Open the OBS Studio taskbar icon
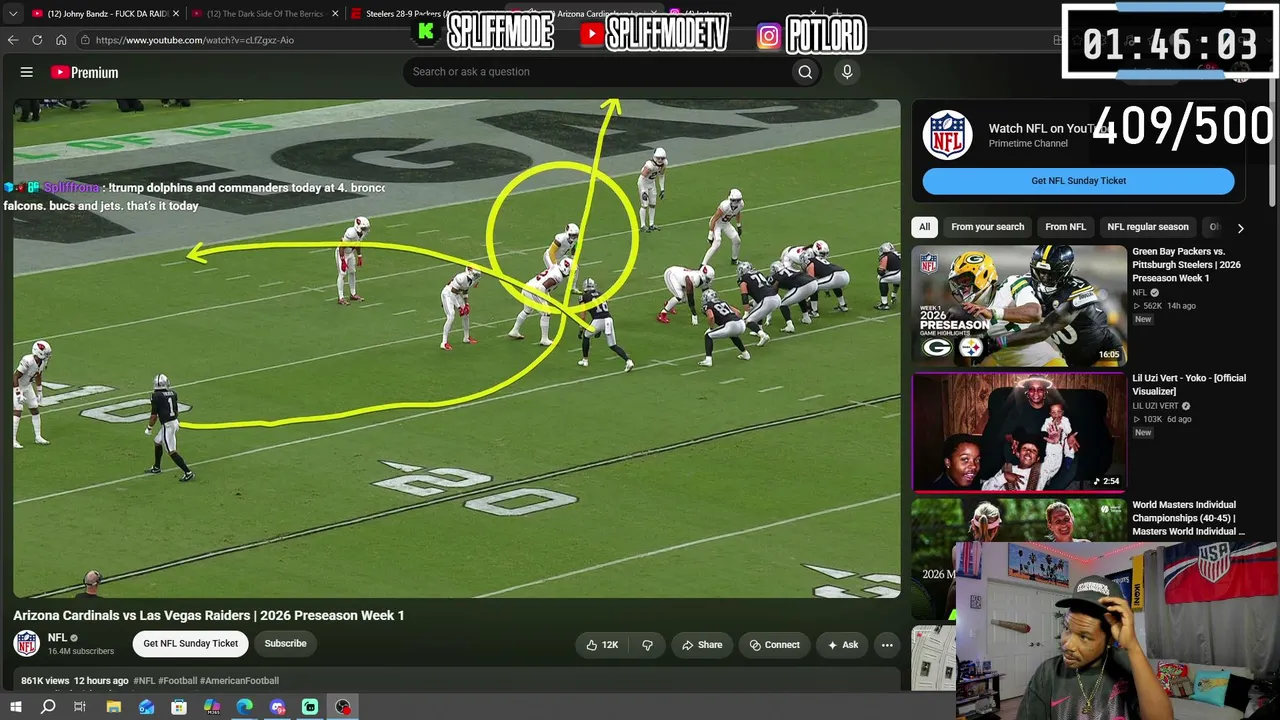This screenshot has height=720, width=1280. (x=343, y=707)
